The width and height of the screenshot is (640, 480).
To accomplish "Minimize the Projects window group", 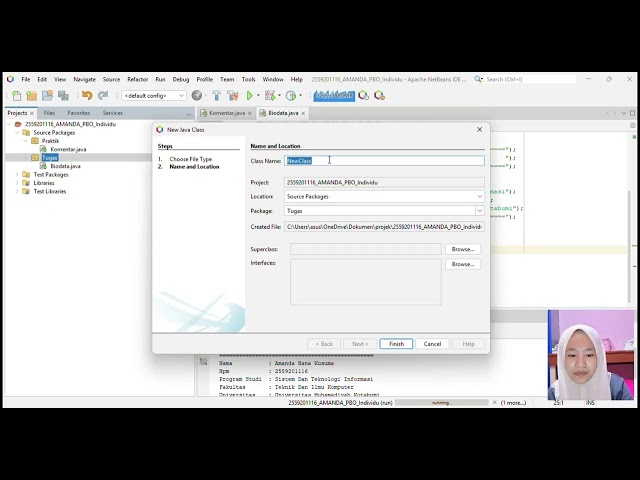I will point(188,113).
